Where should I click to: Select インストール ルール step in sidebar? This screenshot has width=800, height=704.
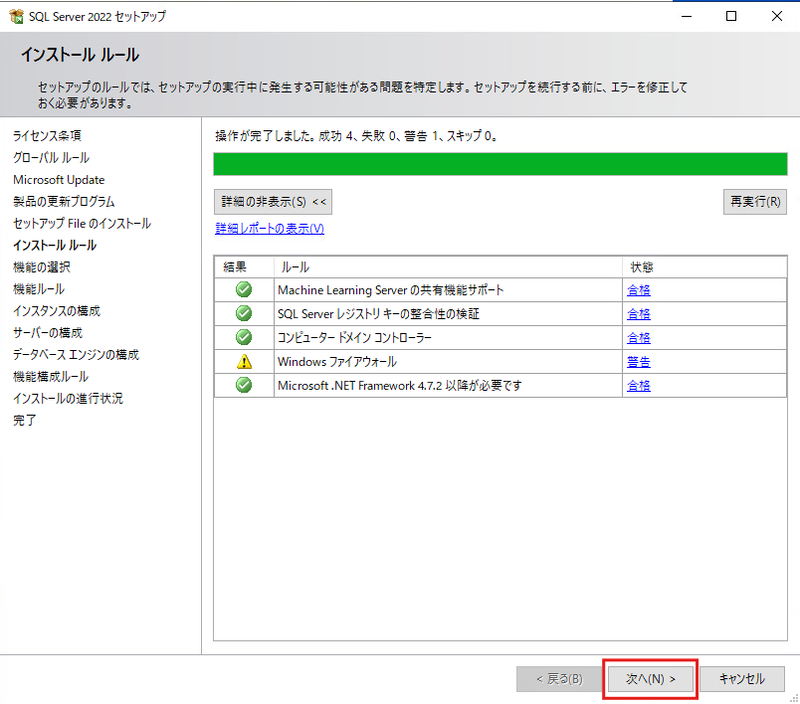point(55,245)
